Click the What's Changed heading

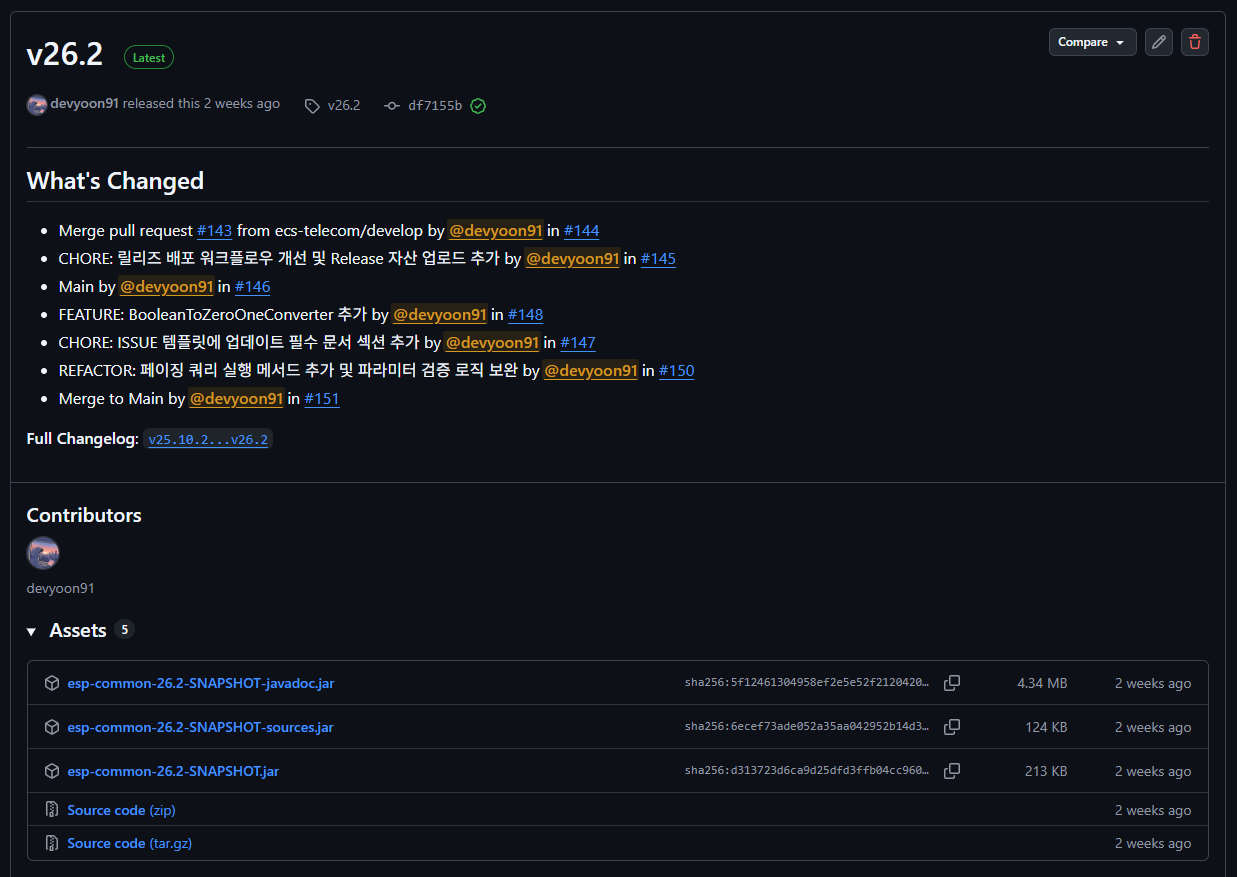[x=115, y=181]
